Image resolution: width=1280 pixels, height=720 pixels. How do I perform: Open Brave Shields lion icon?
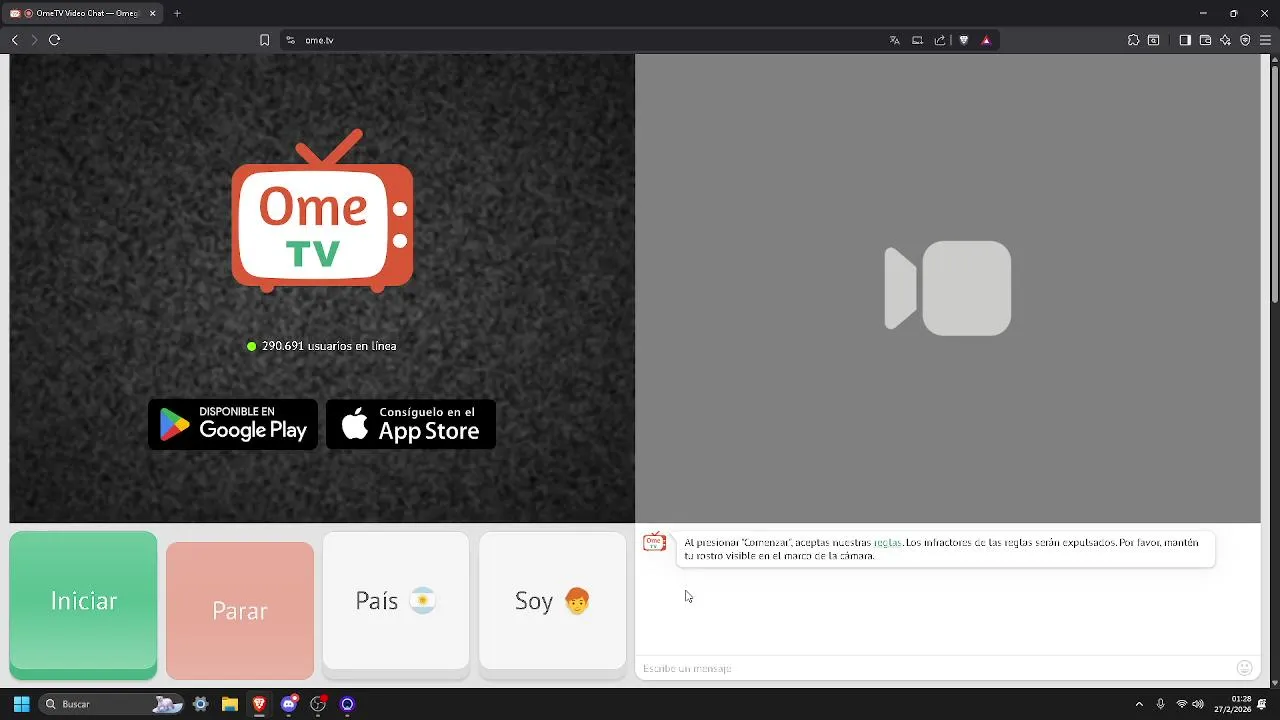(x=964, y=40)
